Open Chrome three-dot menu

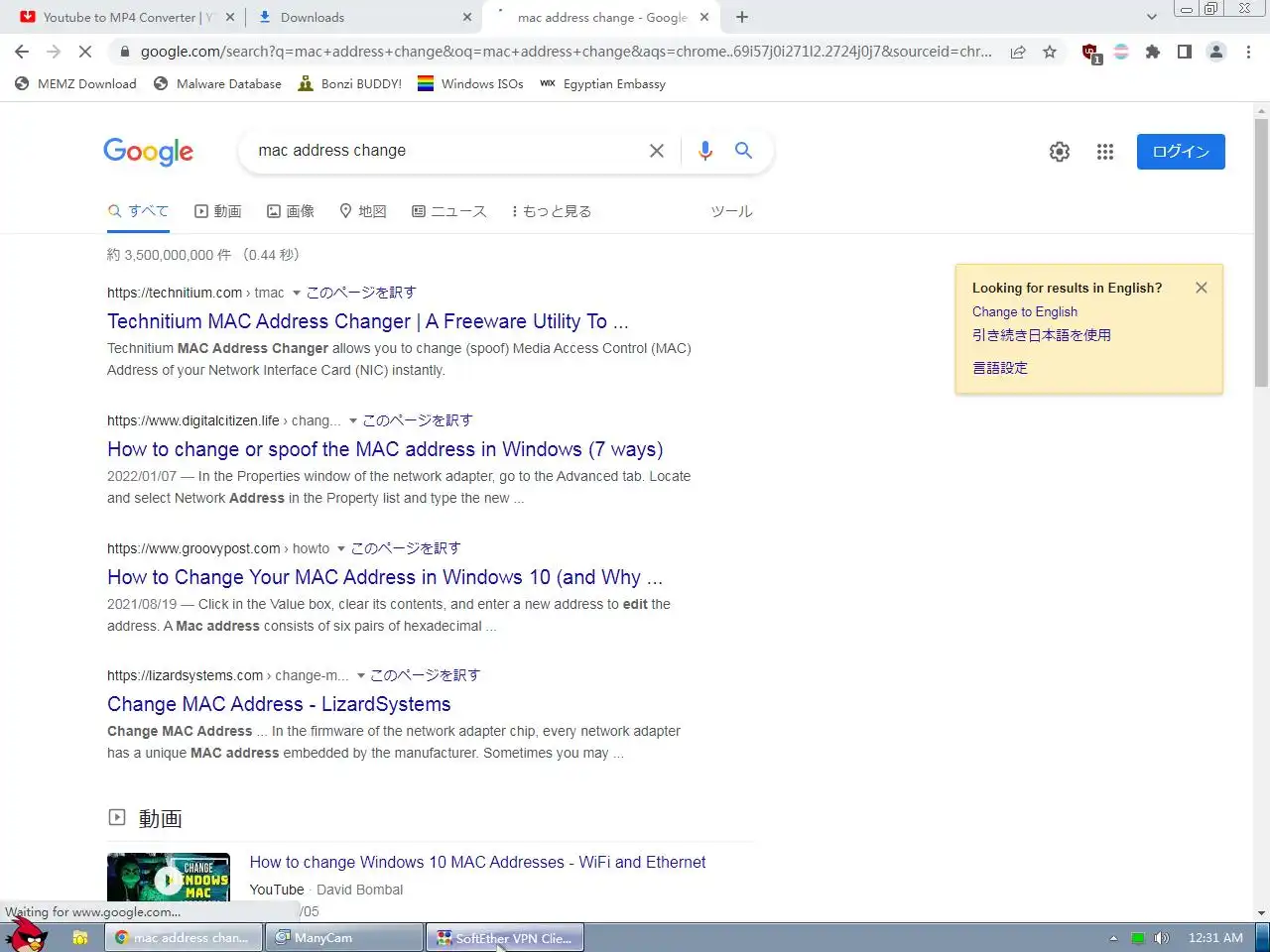click(1248, 52)
